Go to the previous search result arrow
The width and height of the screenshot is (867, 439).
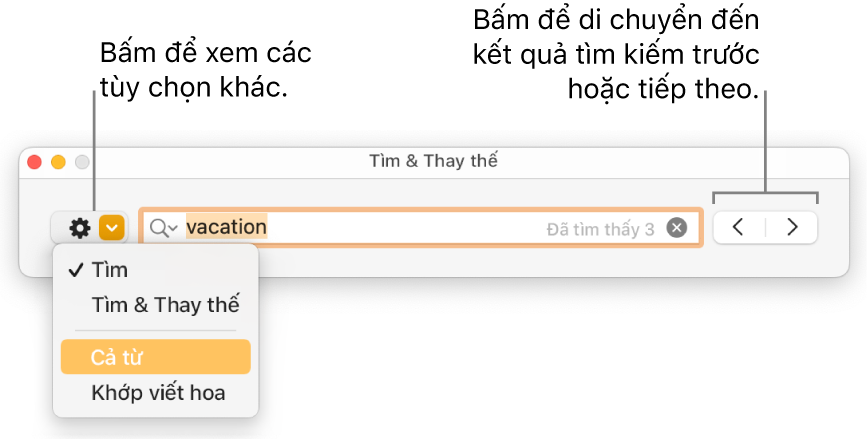tap(738, 227)
